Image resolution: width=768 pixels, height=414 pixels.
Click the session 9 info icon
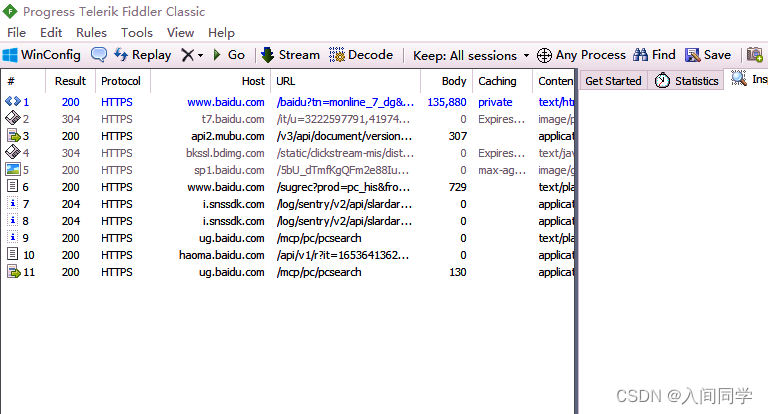tap(12, 237)
